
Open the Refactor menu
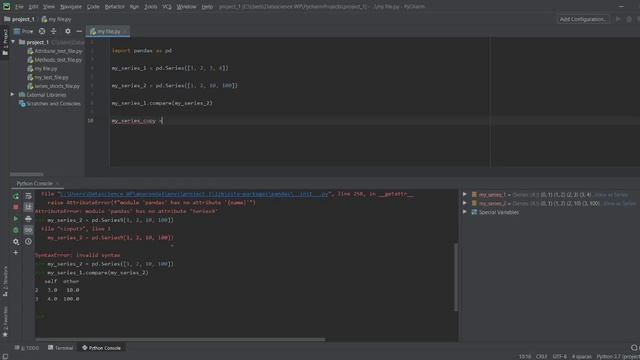[115, 7]
